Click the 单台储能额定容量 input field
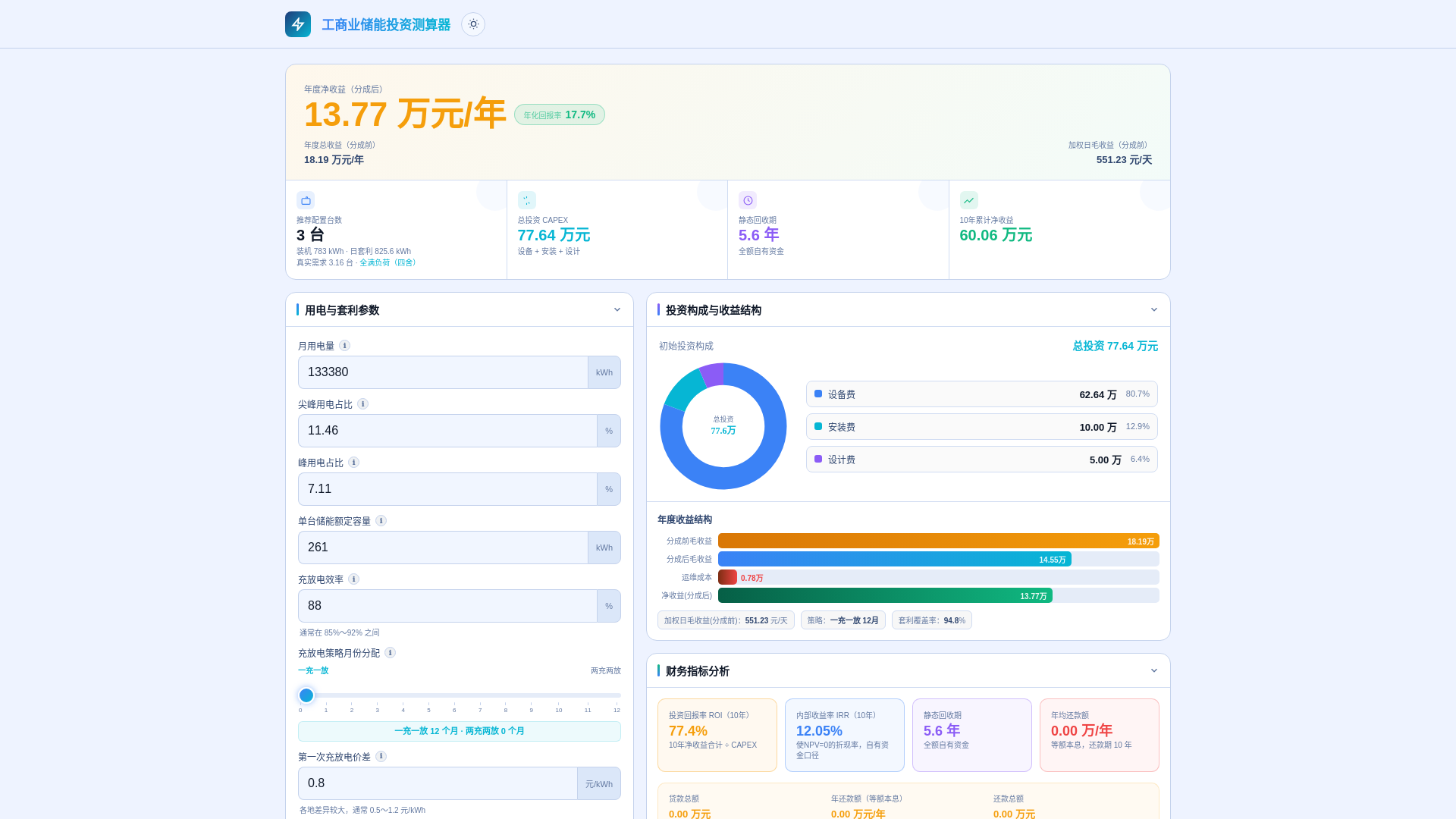The width and height of the screenshot is (1456, 819). pyautogui.click(x=443, y=548)
